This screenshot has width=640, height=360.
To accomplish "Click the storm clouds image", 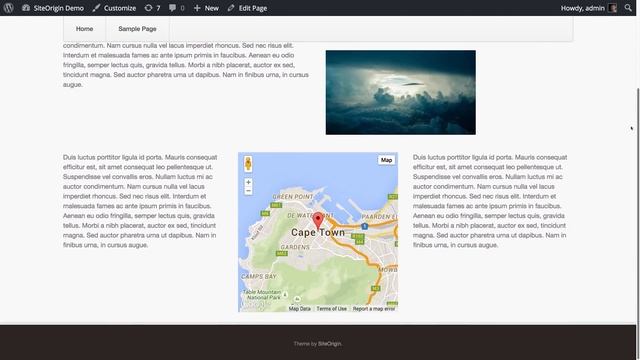I will click(400, 92).
